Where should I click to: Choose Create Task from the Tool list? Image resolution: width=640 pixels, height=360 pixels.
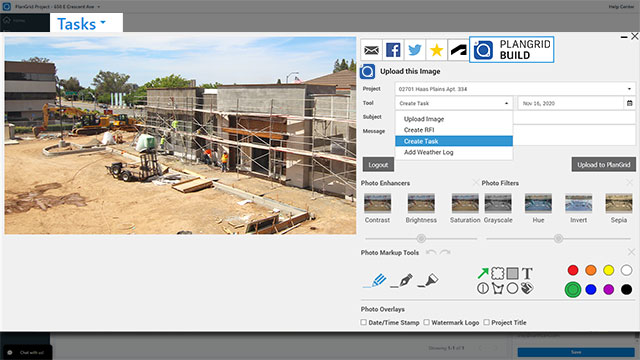pyautogui.click(x=454, y=141)
